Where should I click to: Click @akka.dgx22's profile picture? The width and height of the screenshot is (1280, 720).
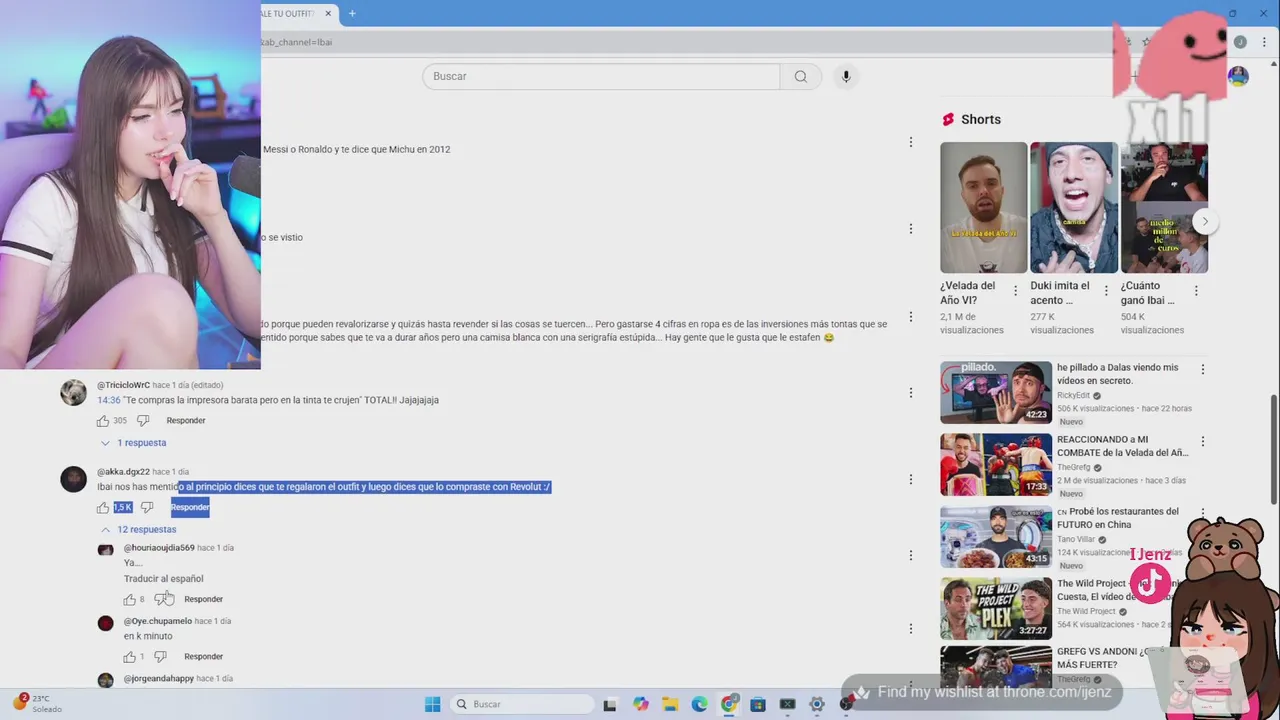[74, 480]
